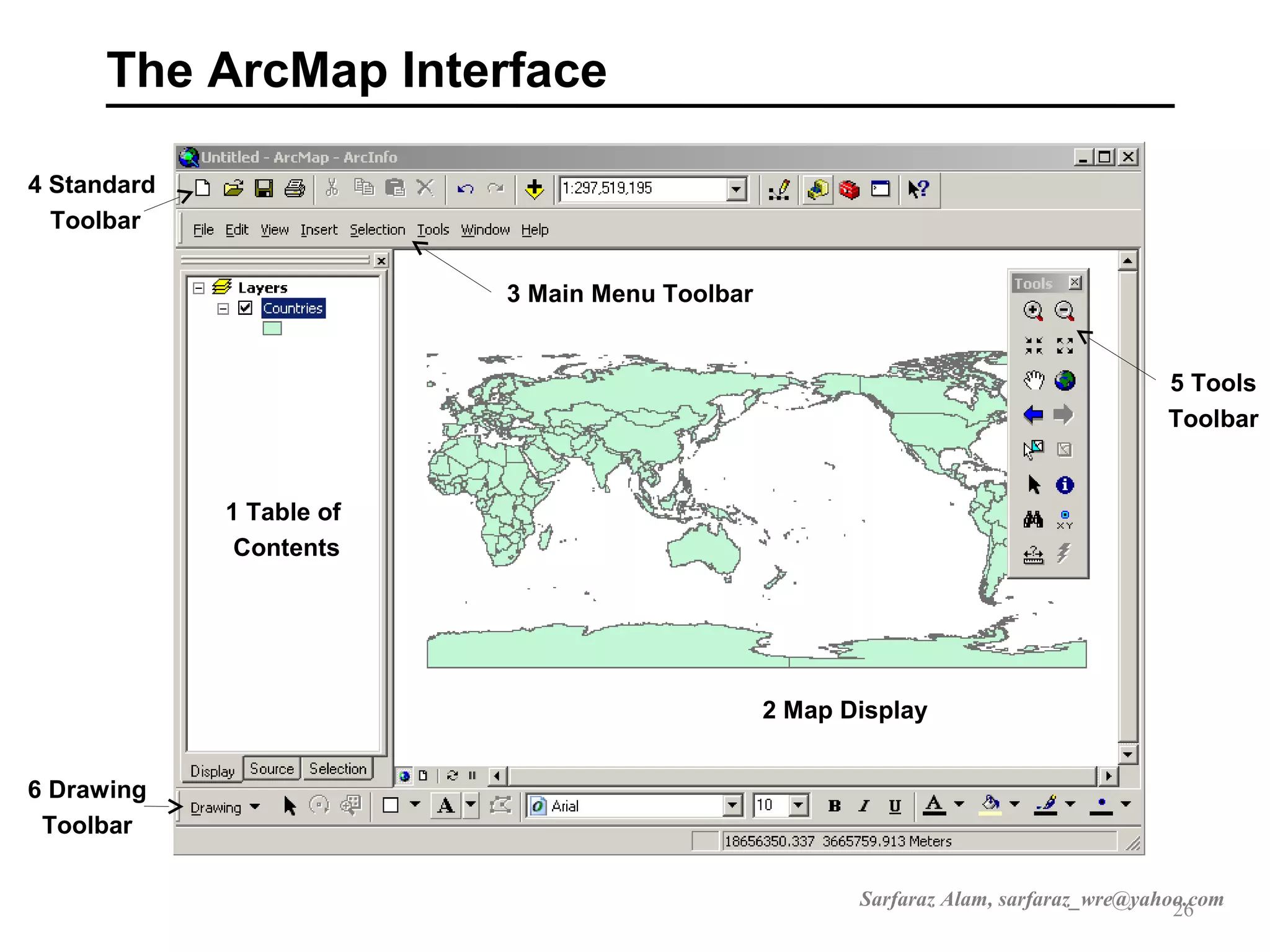Open the Editor toolbar pencil icon
This screenshot has height=952, width=1270.
coord(779,189)
